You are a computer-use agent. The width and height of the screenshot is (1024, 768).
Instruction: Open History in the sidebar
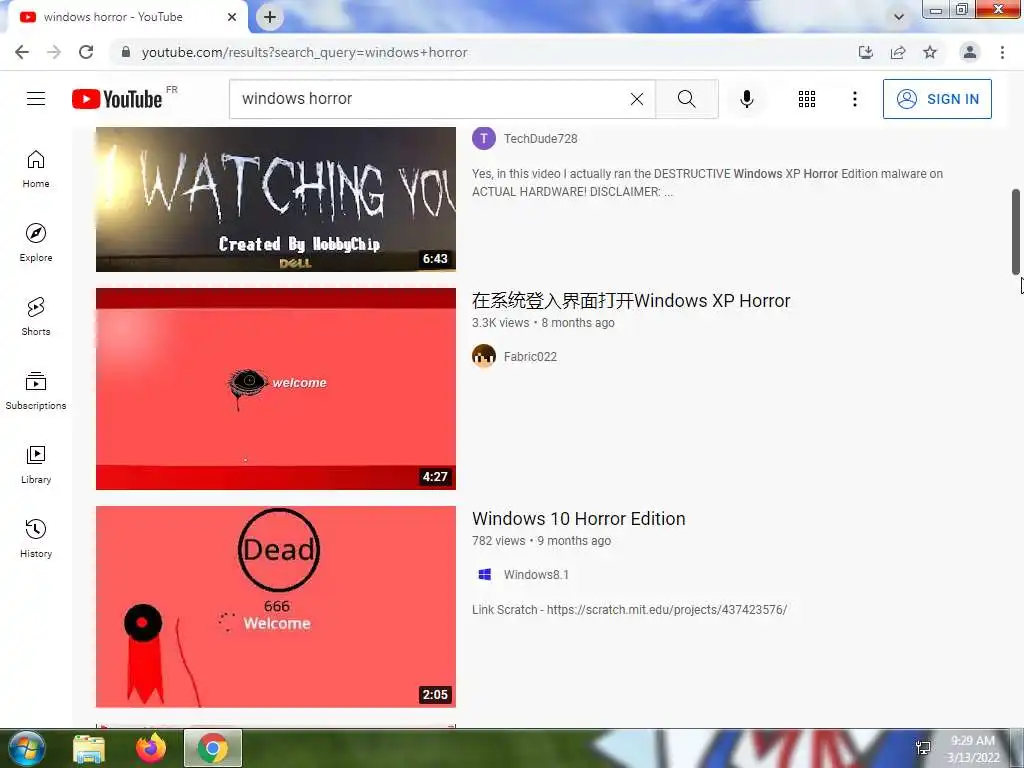[x=36, y=539]
